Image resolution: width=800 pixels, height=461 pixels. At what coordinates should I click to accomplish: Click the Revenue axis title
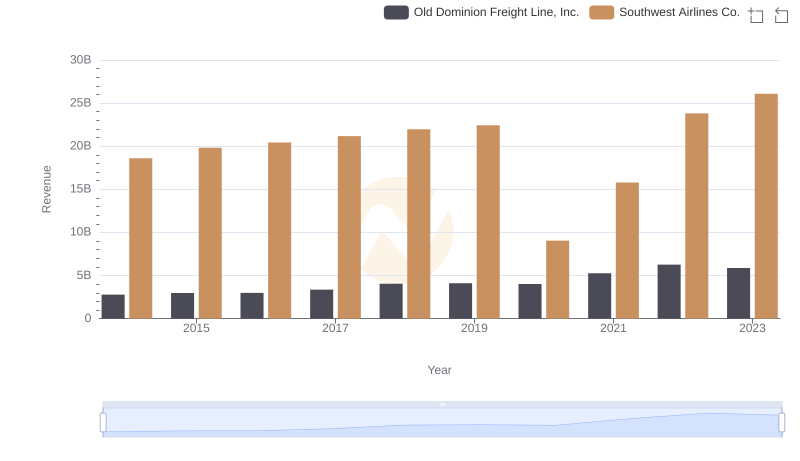[x=46, y=189]
